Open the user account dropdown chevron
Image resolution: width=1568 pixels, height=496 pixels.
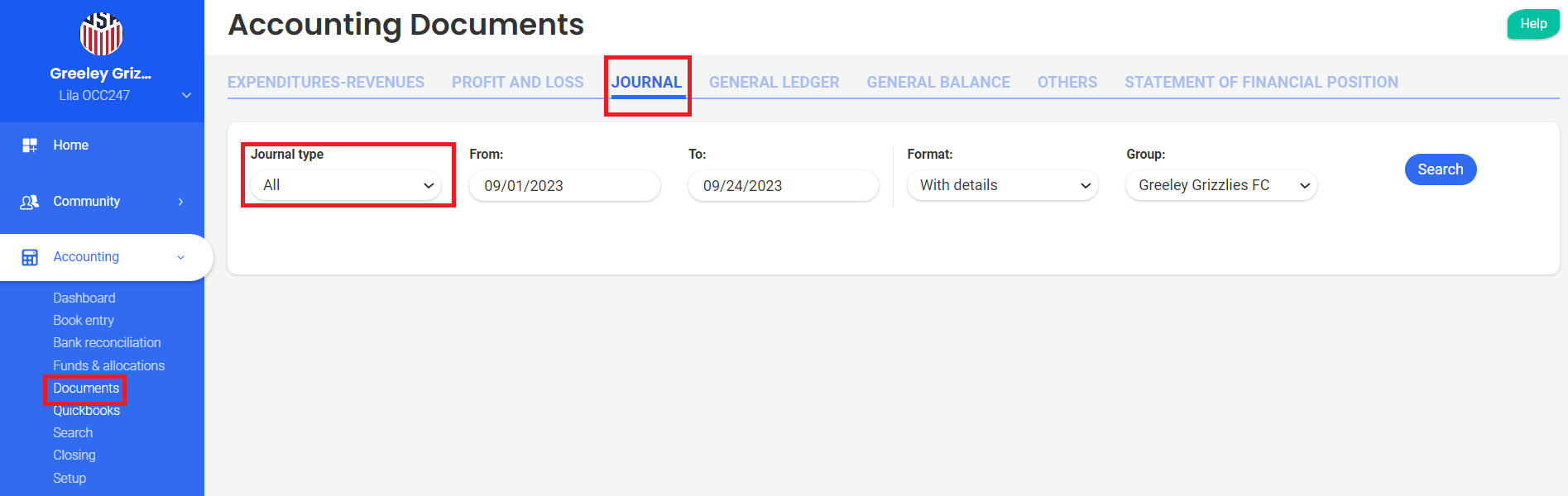coord(186,95)
